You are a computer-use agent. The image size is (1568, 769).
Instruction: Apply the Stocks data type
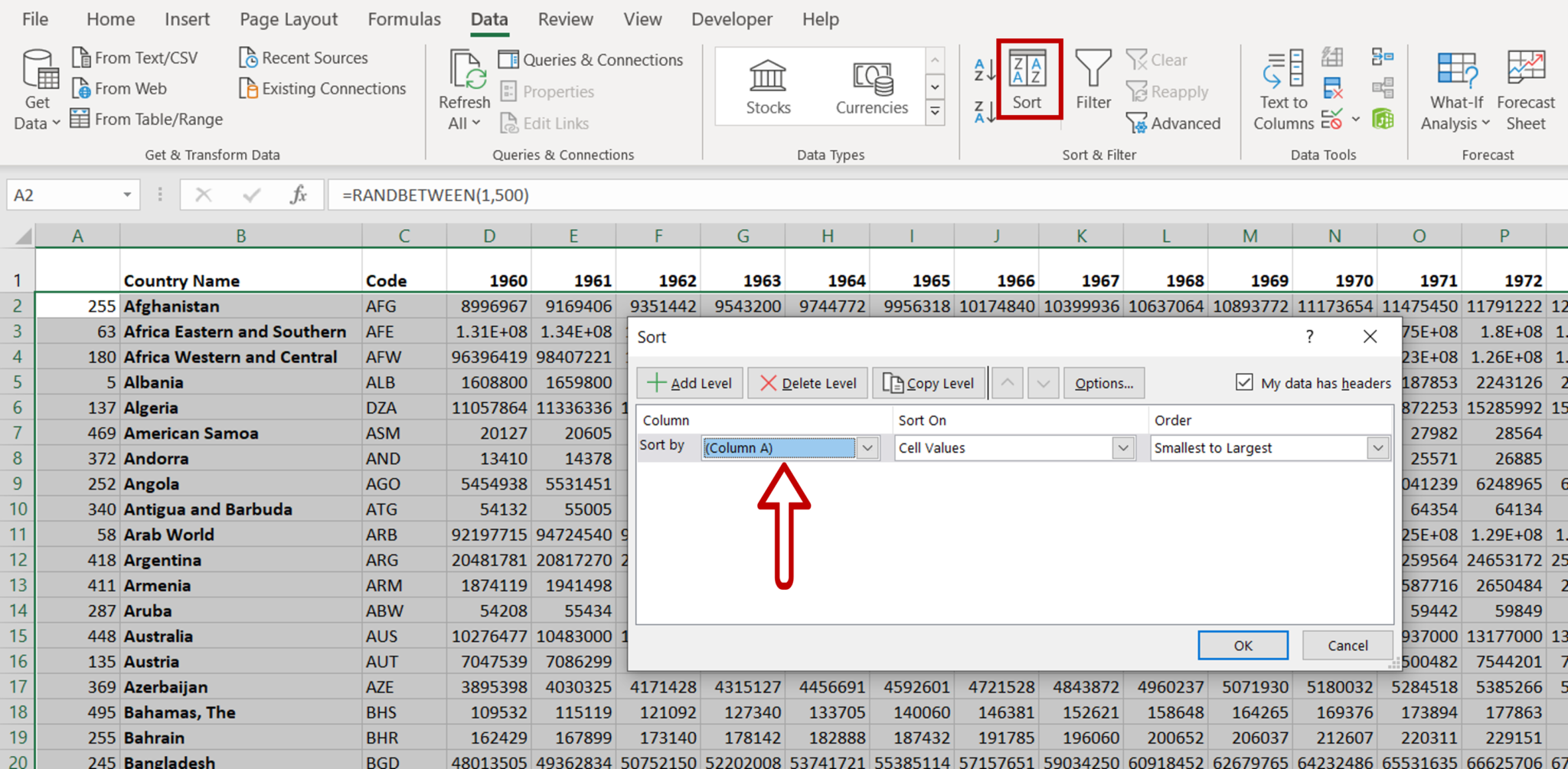point(766,86)
